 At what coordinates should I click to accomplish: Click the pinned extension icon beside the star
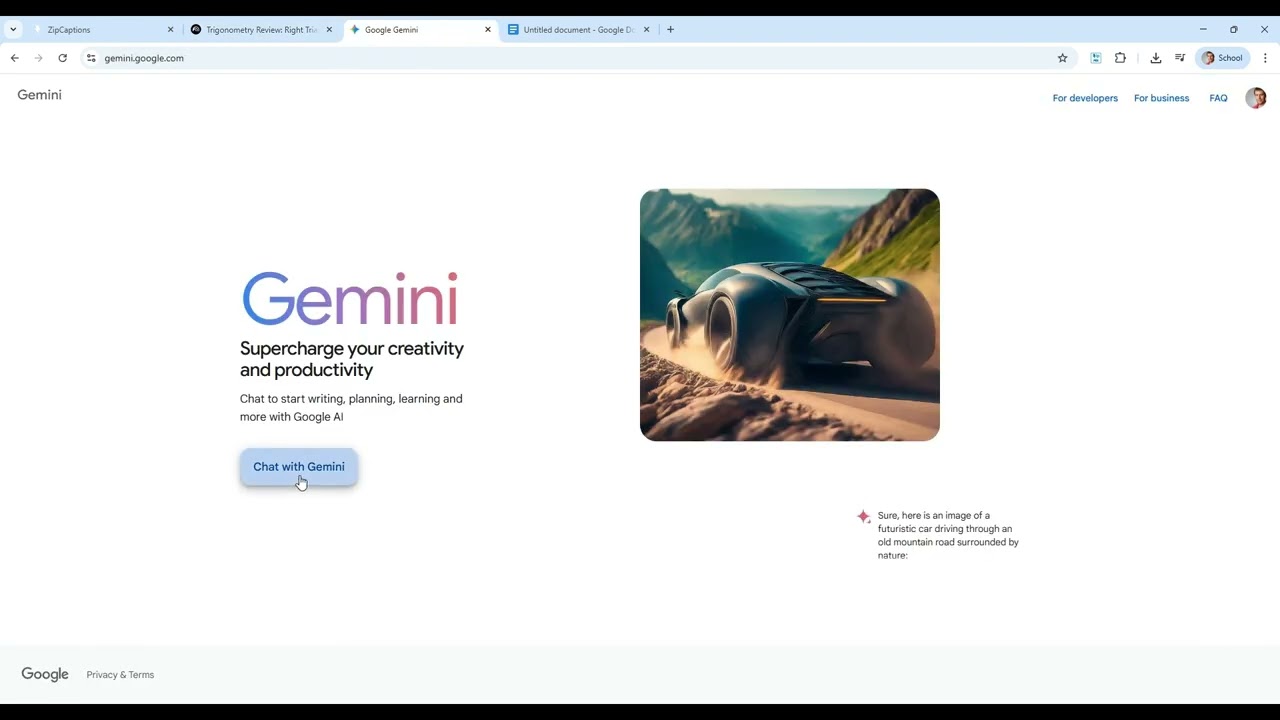click(1095, 58)
